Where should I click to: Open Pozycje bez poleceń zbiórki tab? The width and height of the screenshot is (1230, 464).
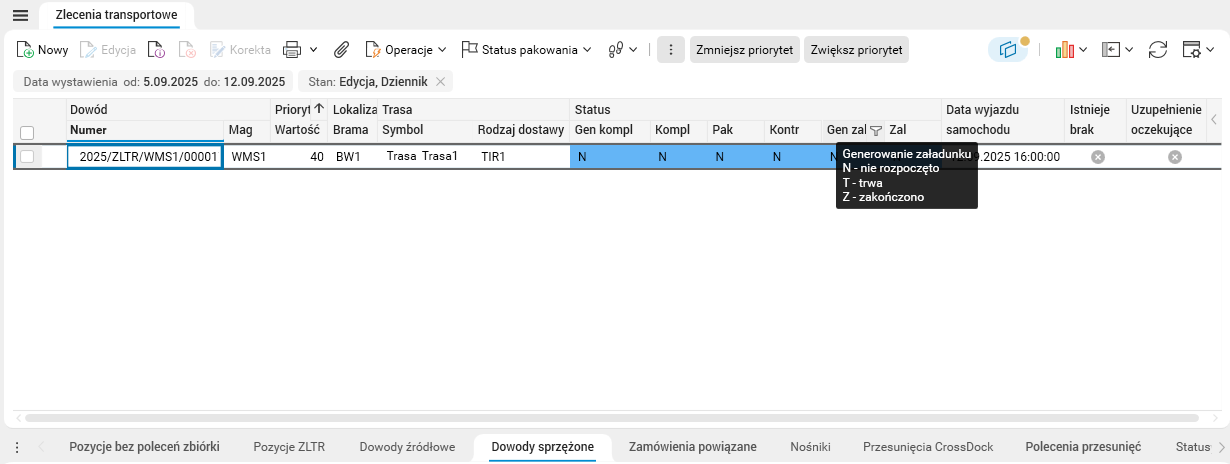(x=144, y=447)
